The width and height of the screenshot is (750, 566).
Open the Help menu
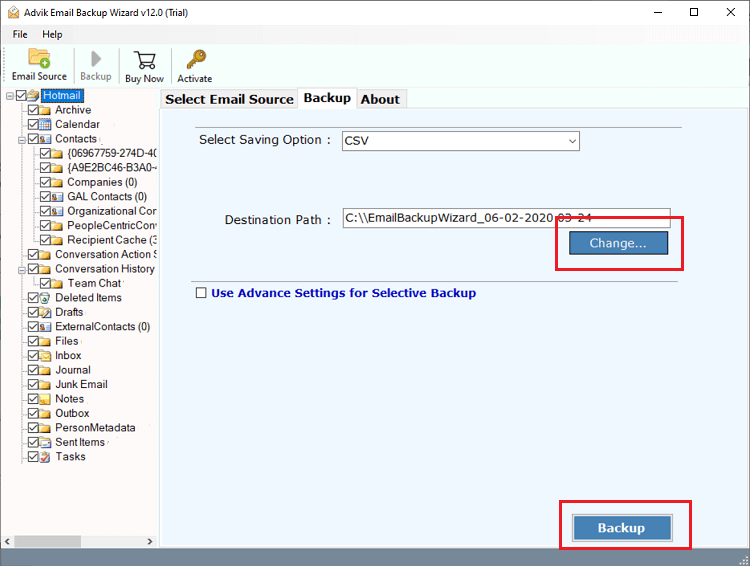(x=52, y=34)
